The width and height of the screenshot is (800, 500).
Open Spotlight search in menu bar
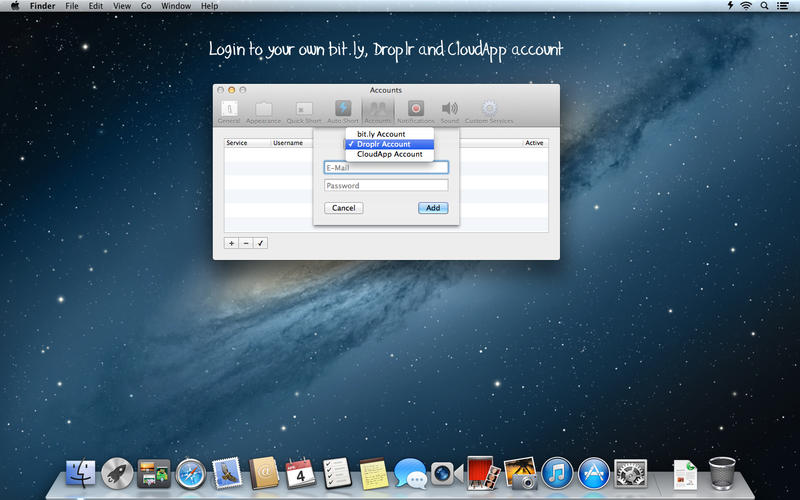(x=764, y=6)
